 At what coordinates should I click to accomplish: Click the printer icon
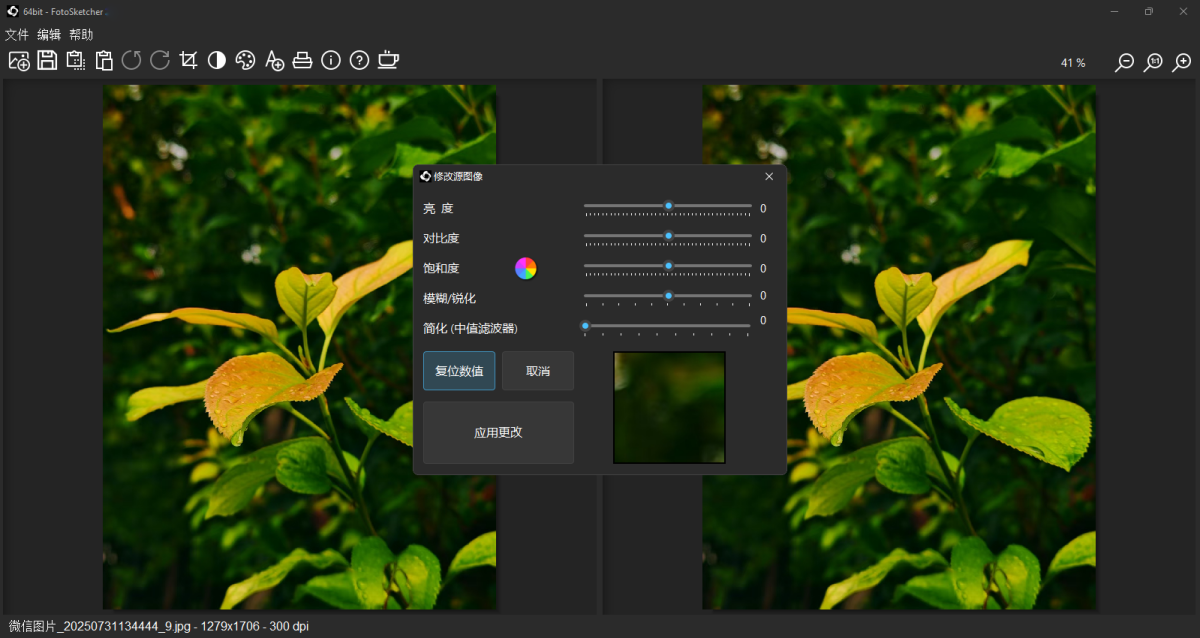[302, 61]
